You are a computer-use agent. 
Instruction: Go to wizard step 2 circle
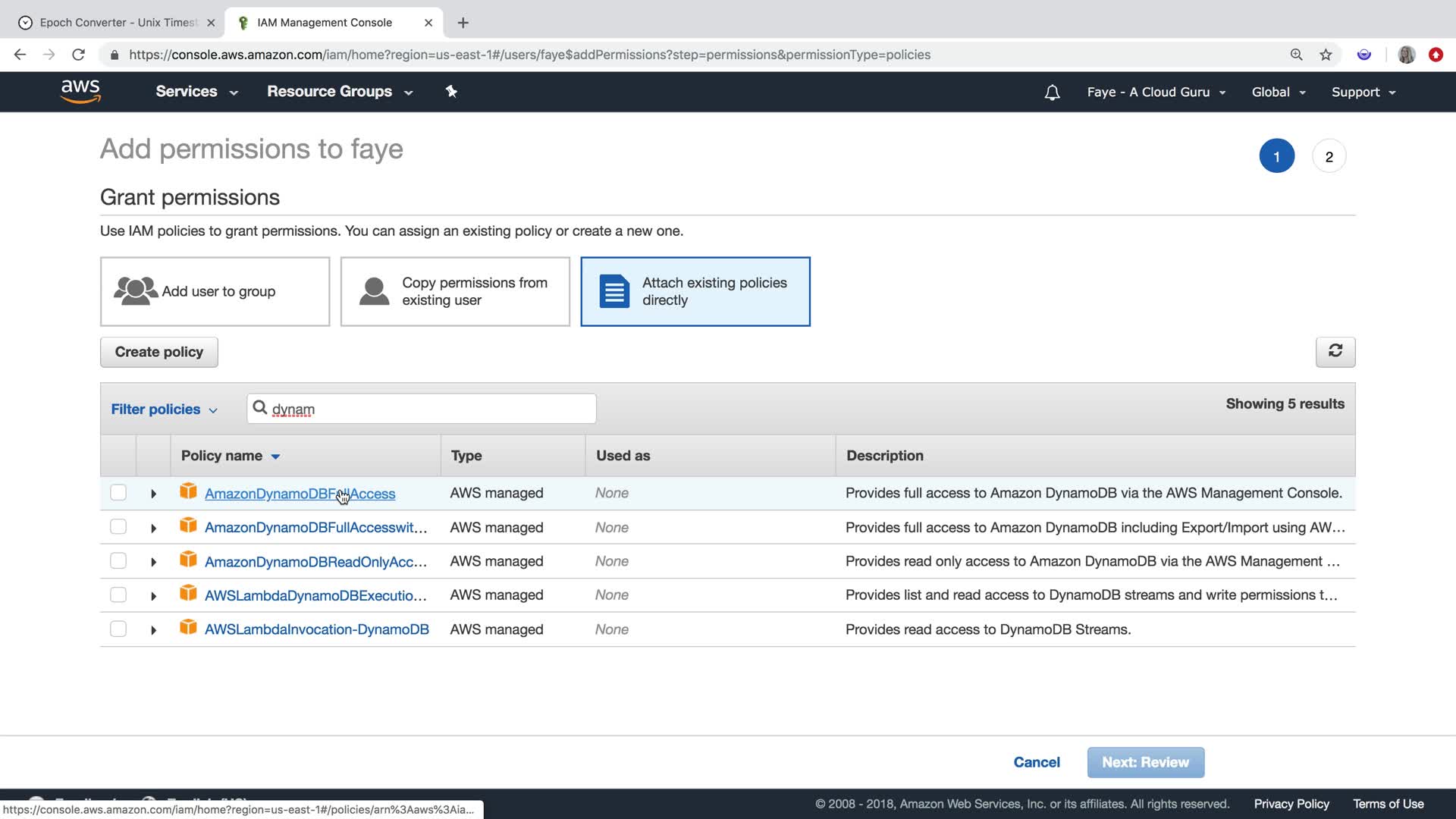coord(1329,156)
